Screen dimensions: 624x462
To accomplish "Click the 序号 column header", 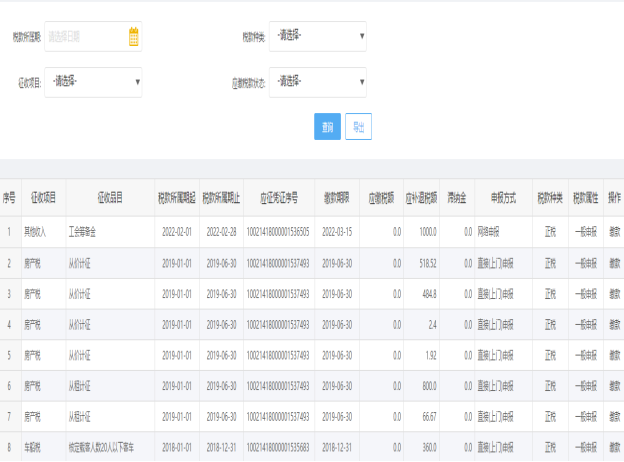I will coord(9,198).
